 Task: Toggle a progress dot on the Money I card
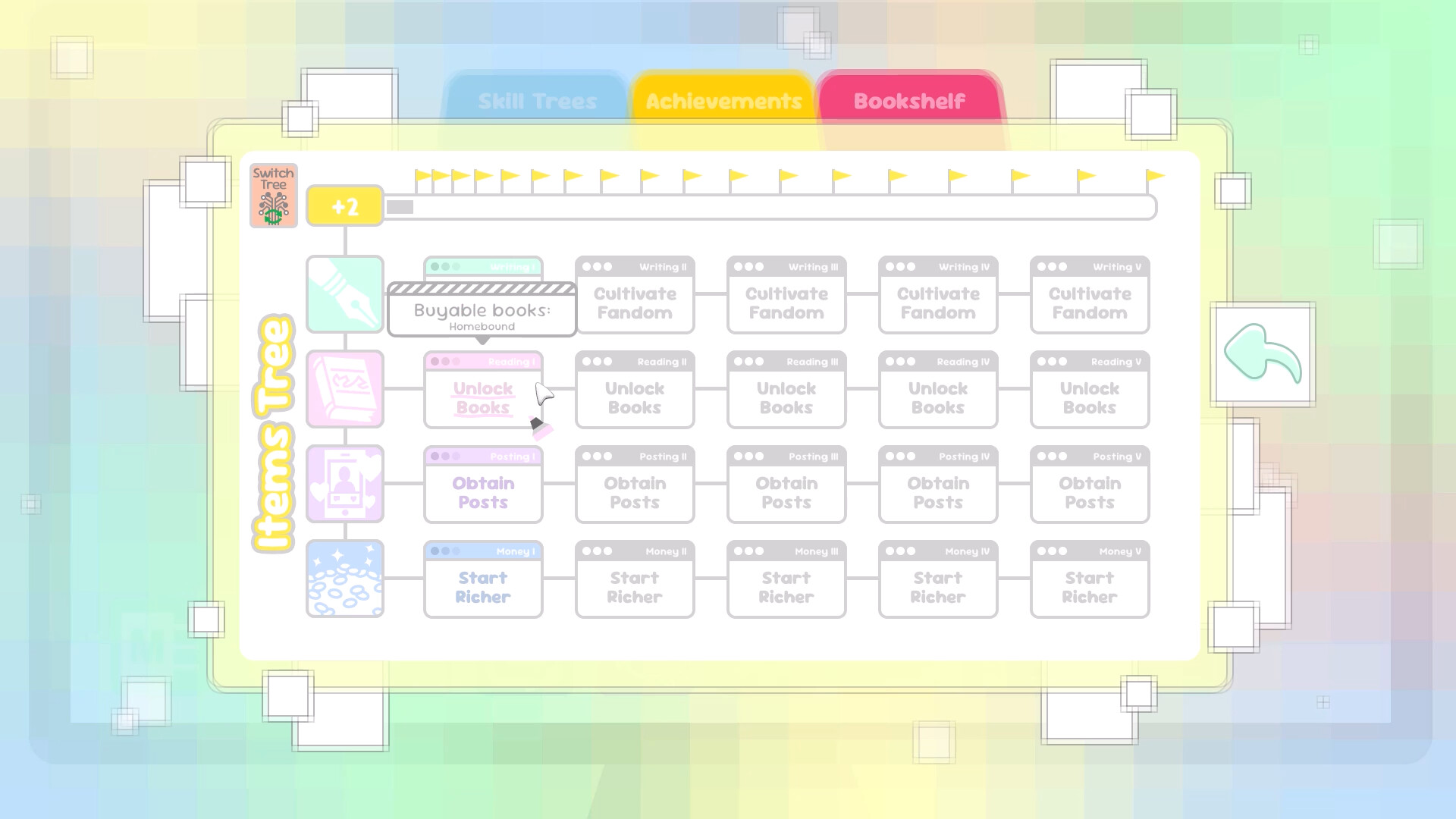tap(435, 551)
